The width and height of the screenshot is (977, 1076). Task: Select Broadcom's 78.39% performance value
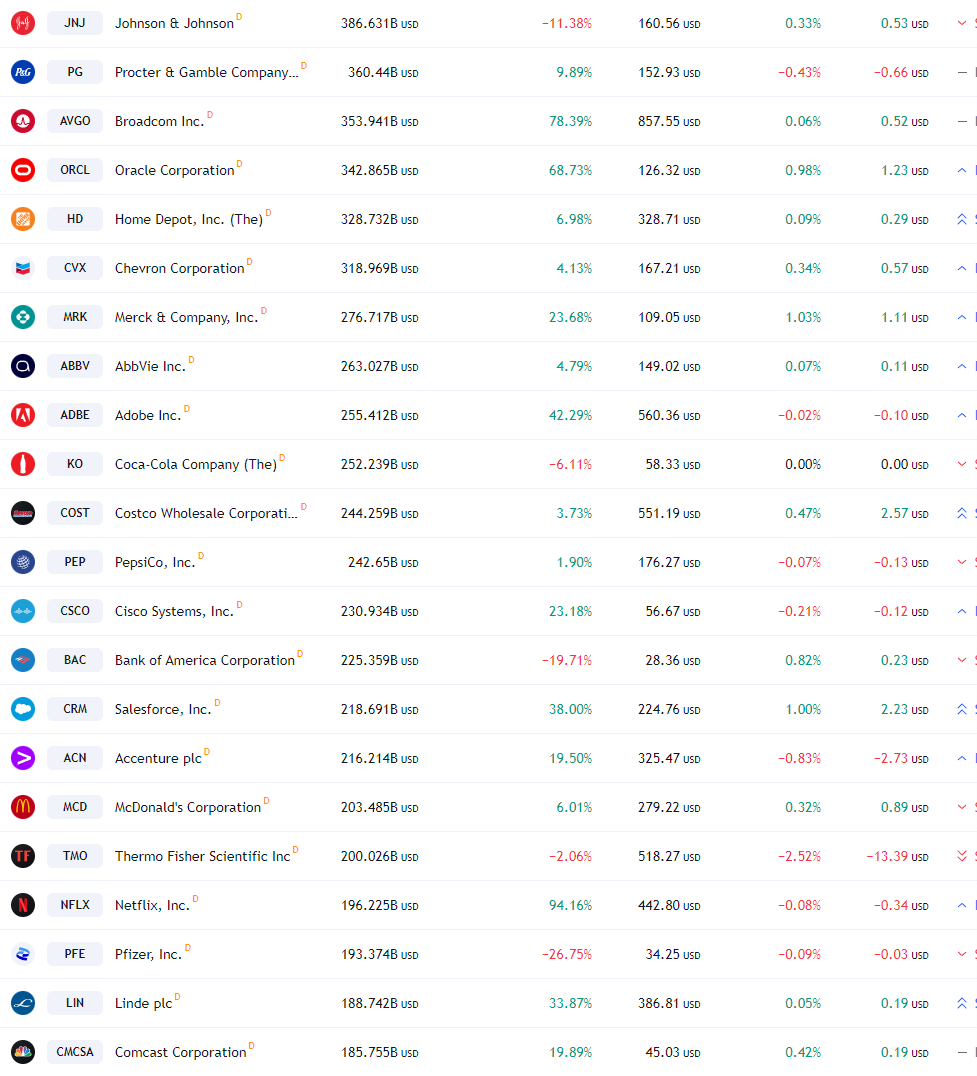point(570,121)
